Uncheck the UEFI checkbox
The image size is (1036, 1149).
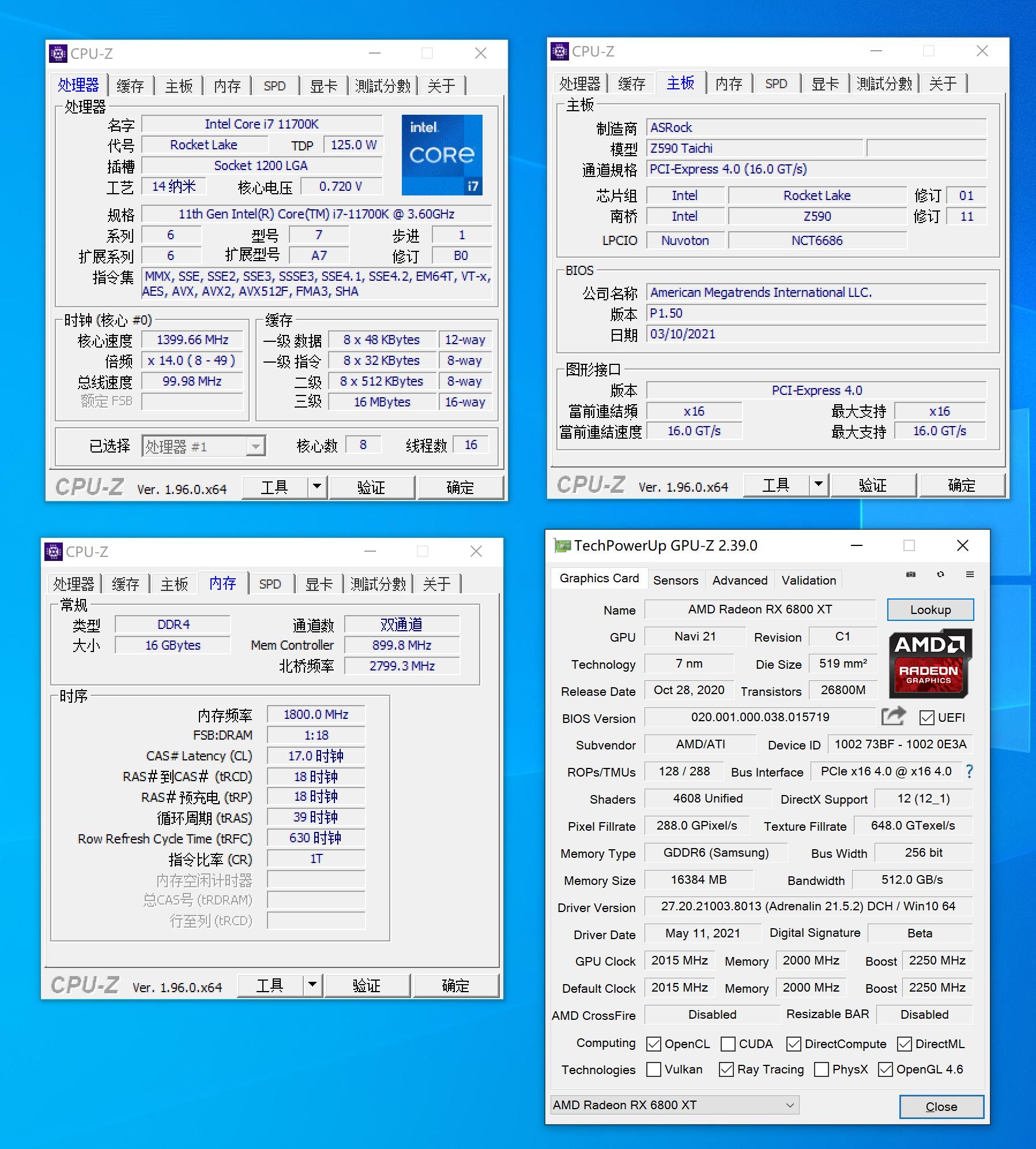pyautogui.click(x=926, y=718)
